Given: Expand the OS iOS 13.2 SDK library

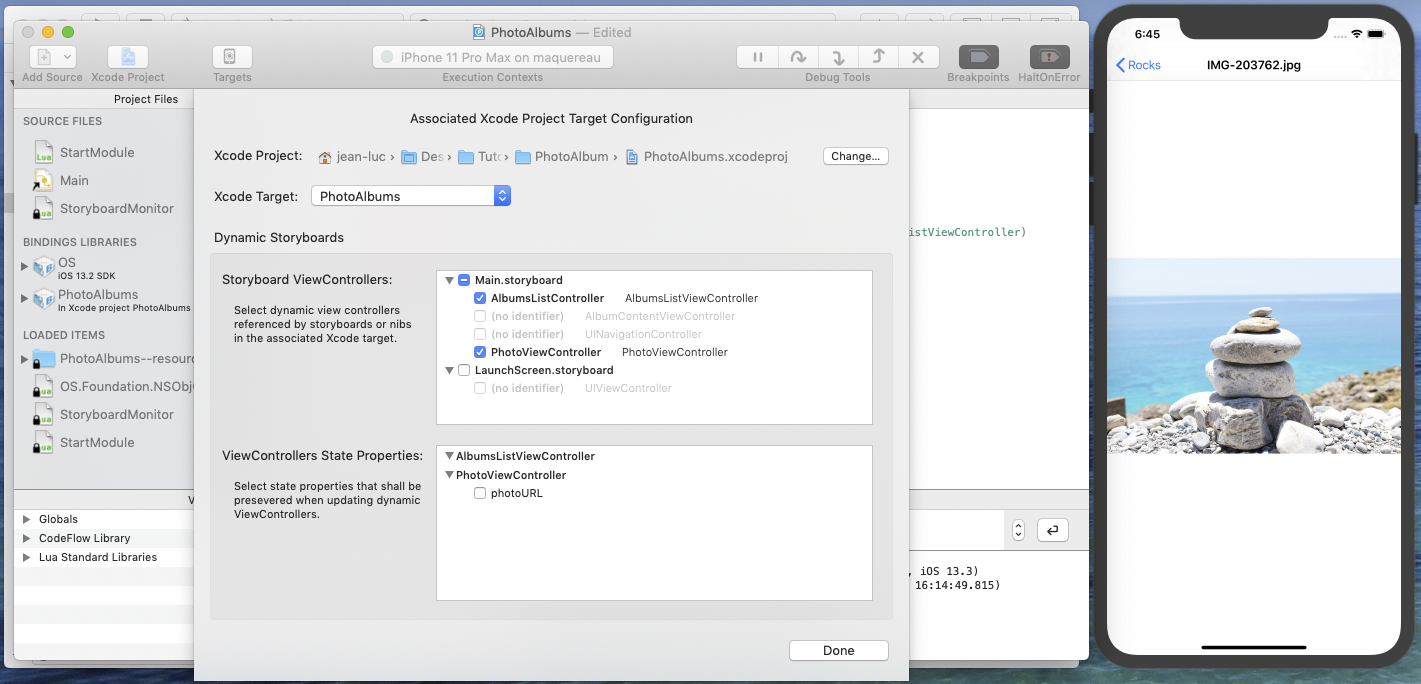Looking at the screenshot, I should 25,266.
